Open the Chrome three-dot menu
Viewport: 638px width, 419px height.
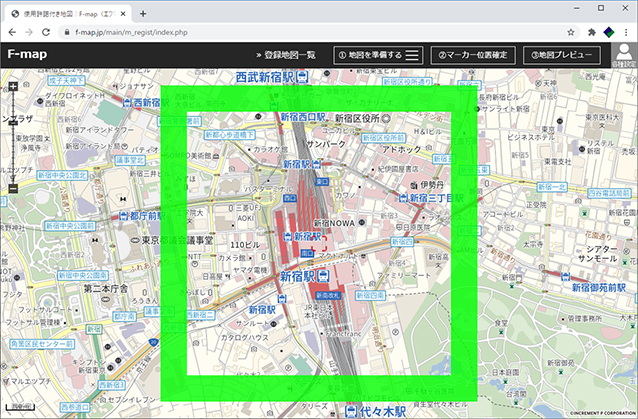pos(626,32)
